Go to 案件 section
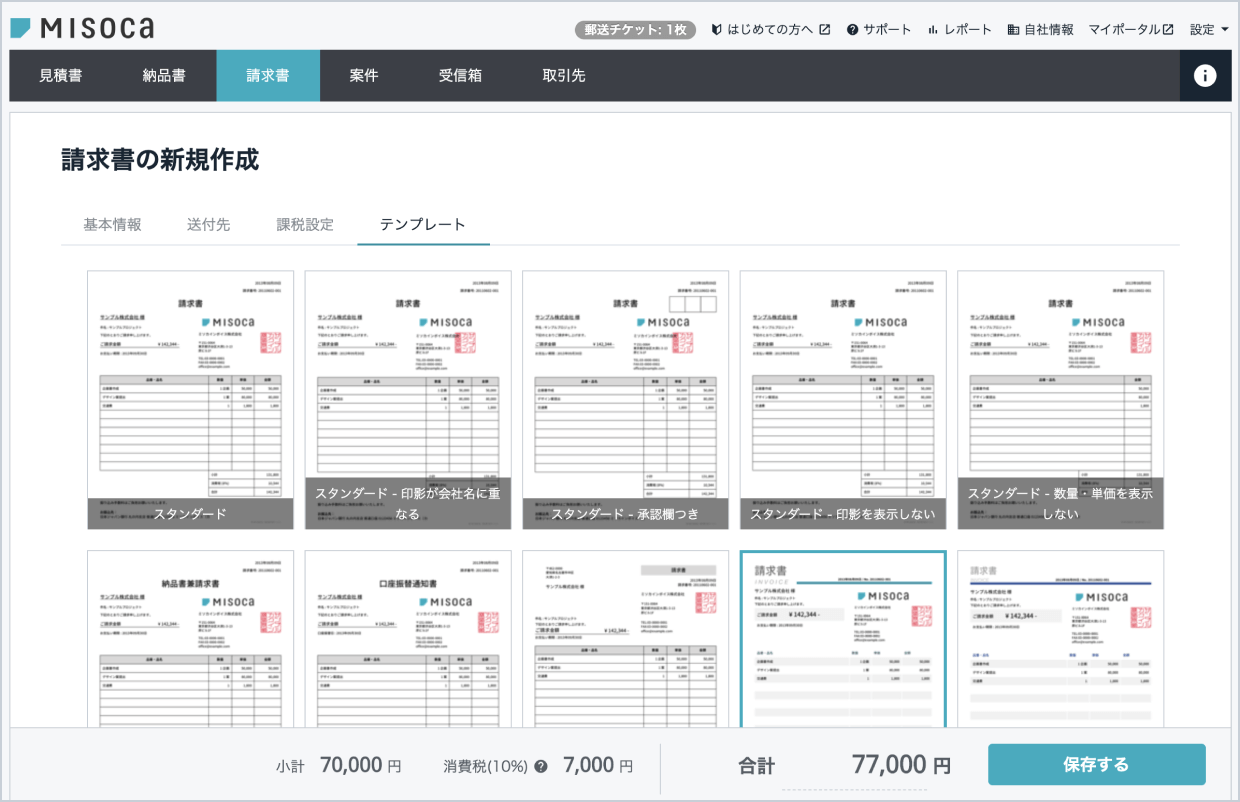The width and height of the screenshot is (1240, 802). (x=364, y=76)
